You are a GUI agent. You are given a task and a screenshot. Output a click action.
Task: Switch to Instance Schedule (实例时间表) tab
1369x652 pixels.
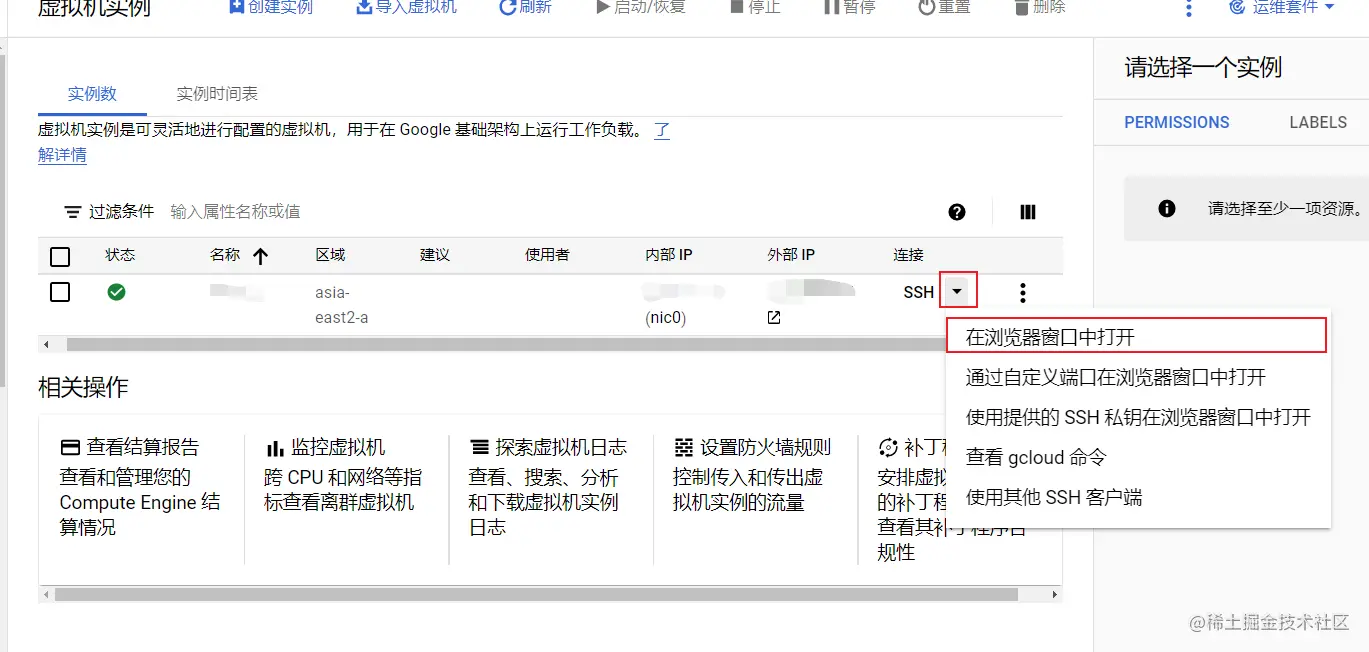(217, 94)
